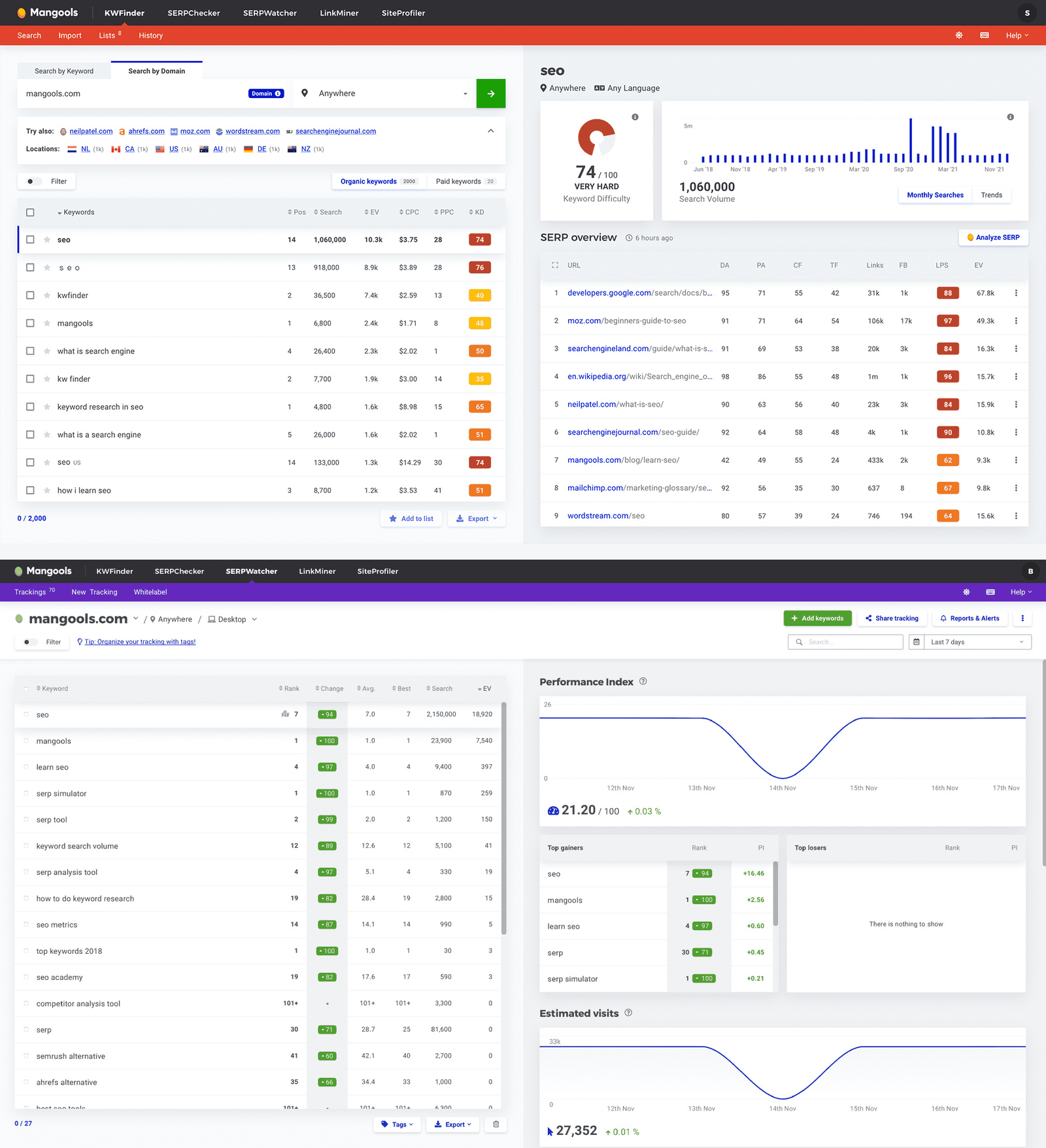Click the Add to list button

click(411, 518)
